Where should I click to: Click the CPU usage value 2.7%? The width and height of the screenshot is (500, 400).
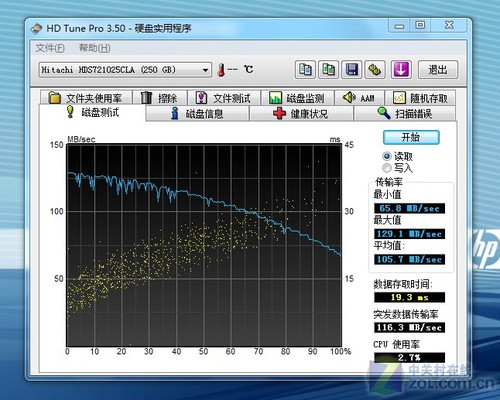pyautogui.click(x=410, y=358)
